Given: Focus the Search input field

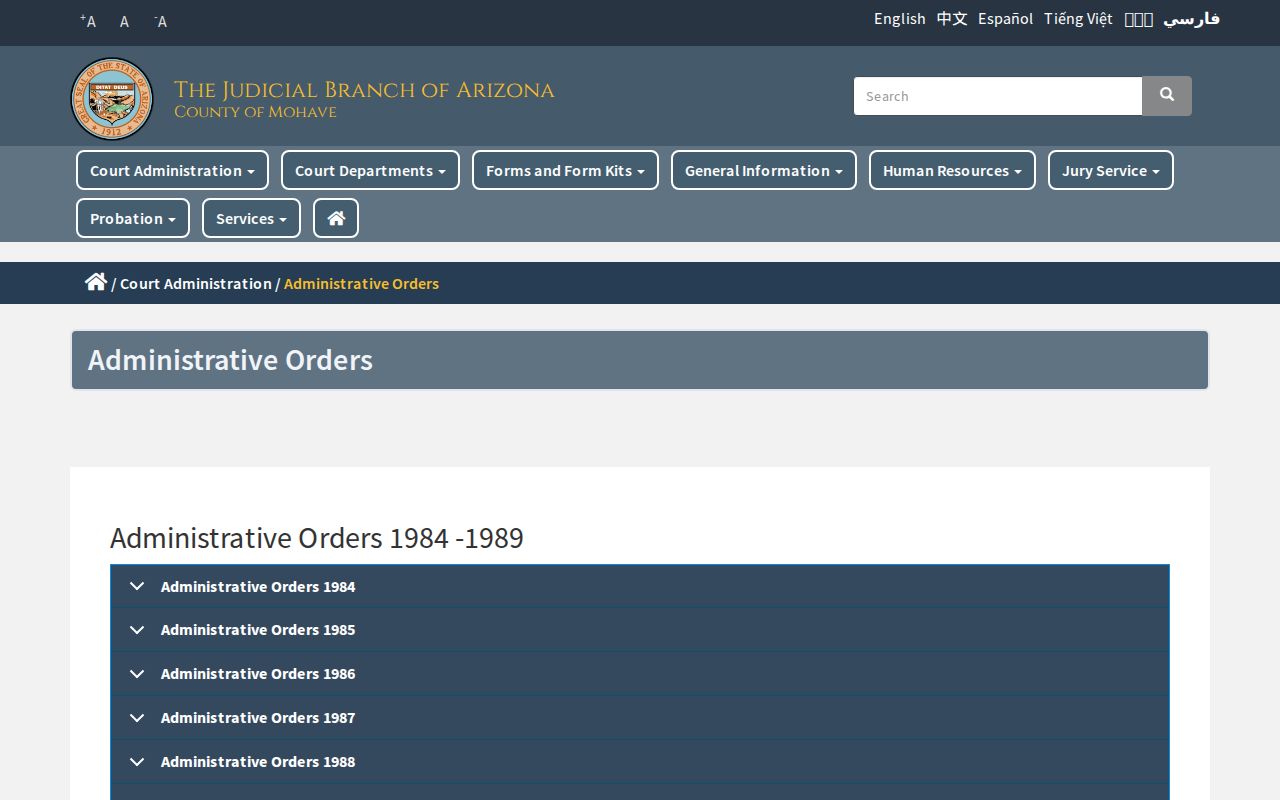Looking at the screenshot, I should pos(998,96).
